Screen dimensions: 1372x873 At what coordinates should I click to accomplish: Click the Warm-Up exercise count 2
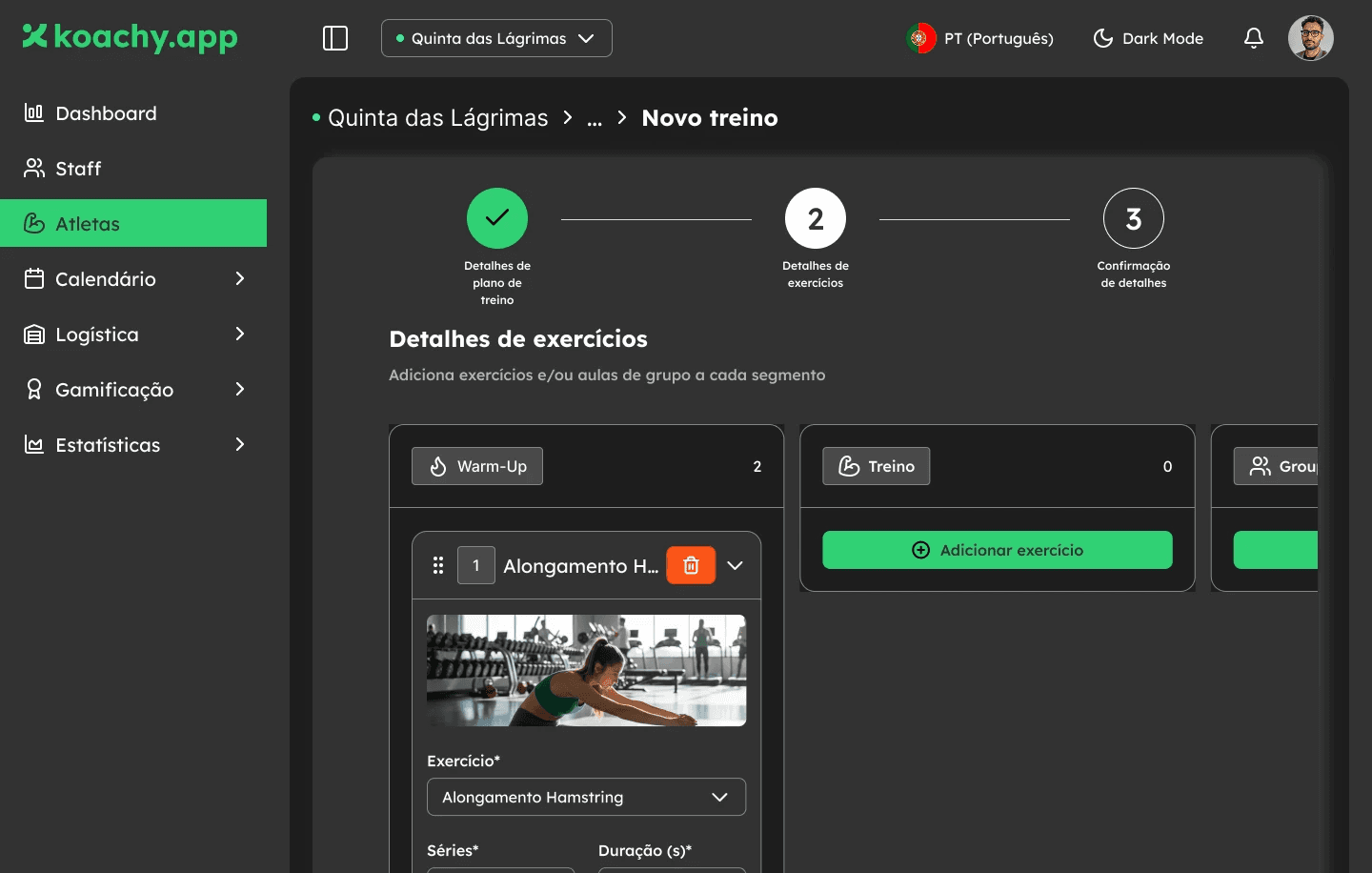[x=757, y=466]
